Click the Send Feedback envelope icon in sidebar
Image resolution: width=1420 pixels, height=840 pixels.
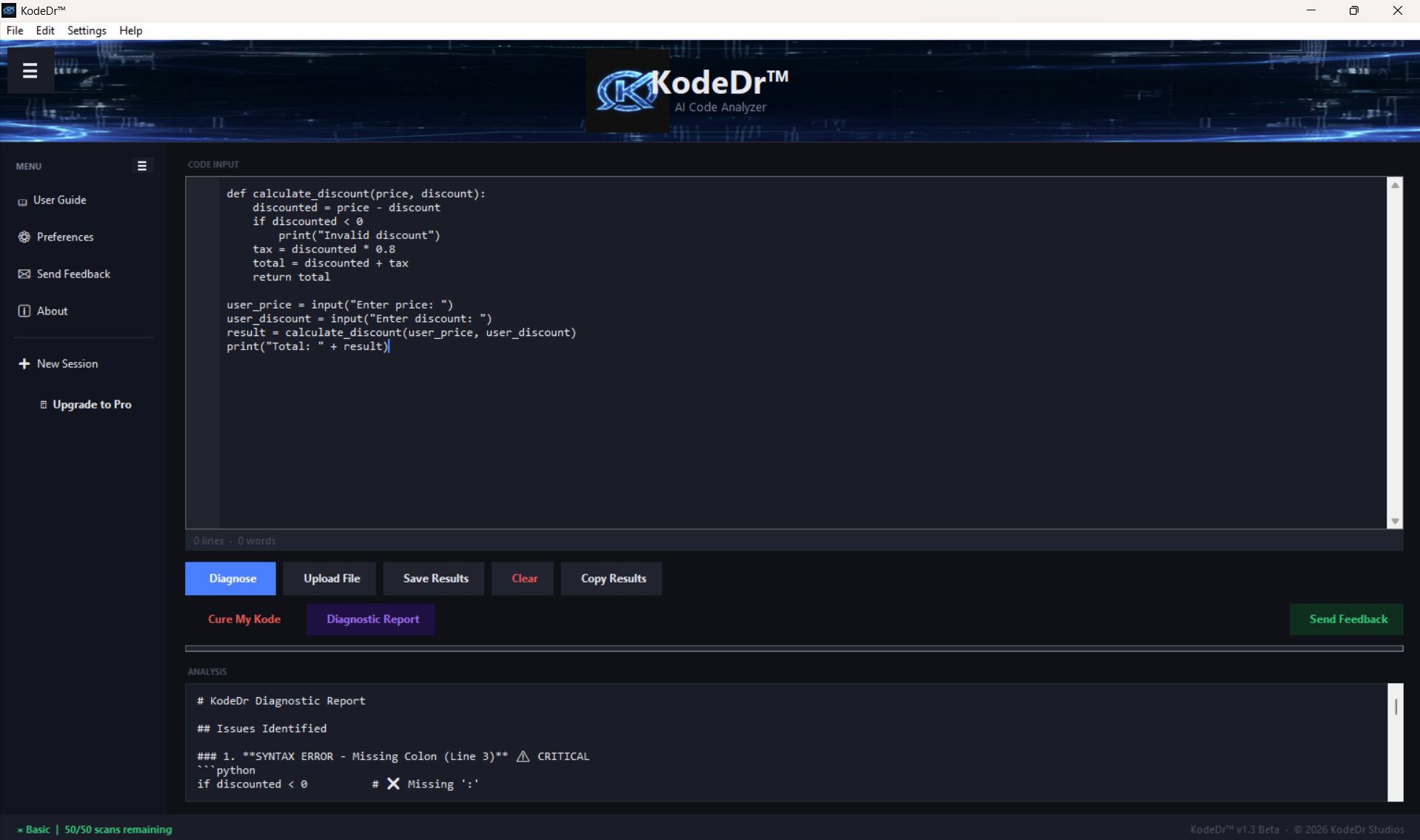point(24,274)
